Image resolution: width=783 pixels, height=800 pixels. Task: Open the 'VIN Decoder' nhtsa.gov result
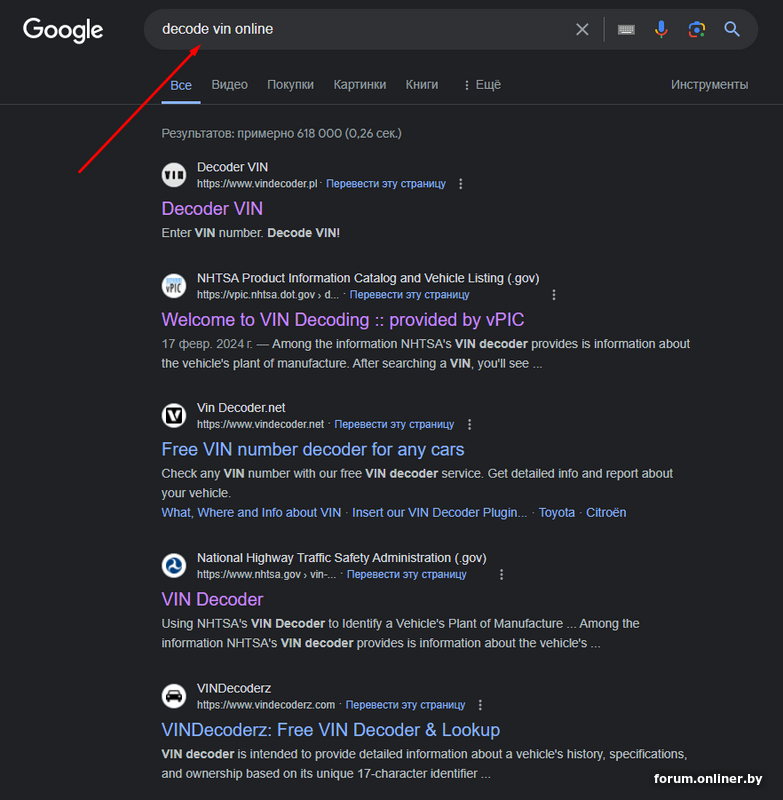click(212, 599)
